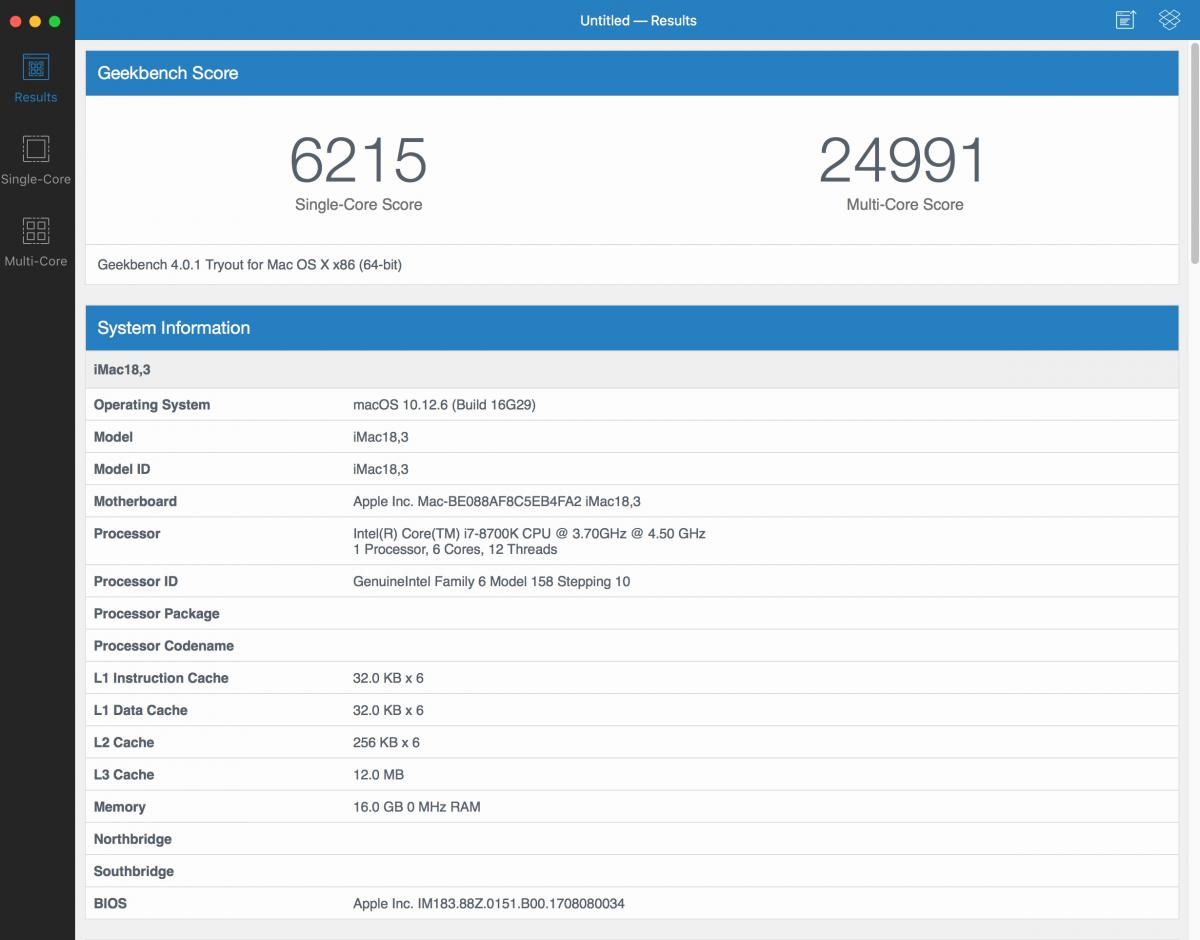Click the Intel Core i7-8700K processor text
Screen dimensions: 1200x940
[x=529, y=533]
